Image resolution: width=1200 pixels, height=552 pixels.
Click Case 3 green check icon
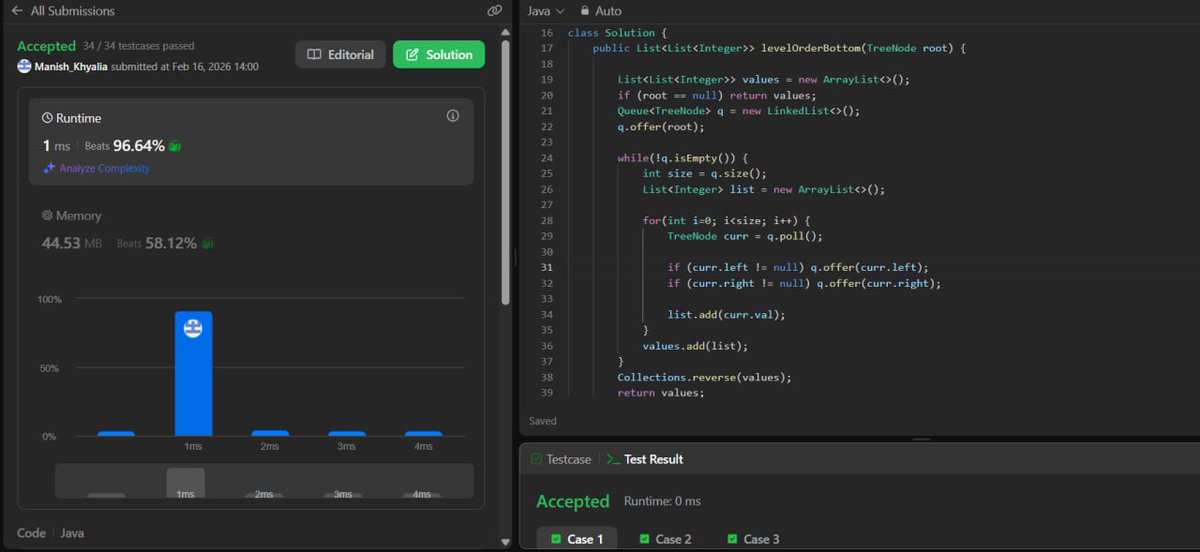tap(732, 539)
